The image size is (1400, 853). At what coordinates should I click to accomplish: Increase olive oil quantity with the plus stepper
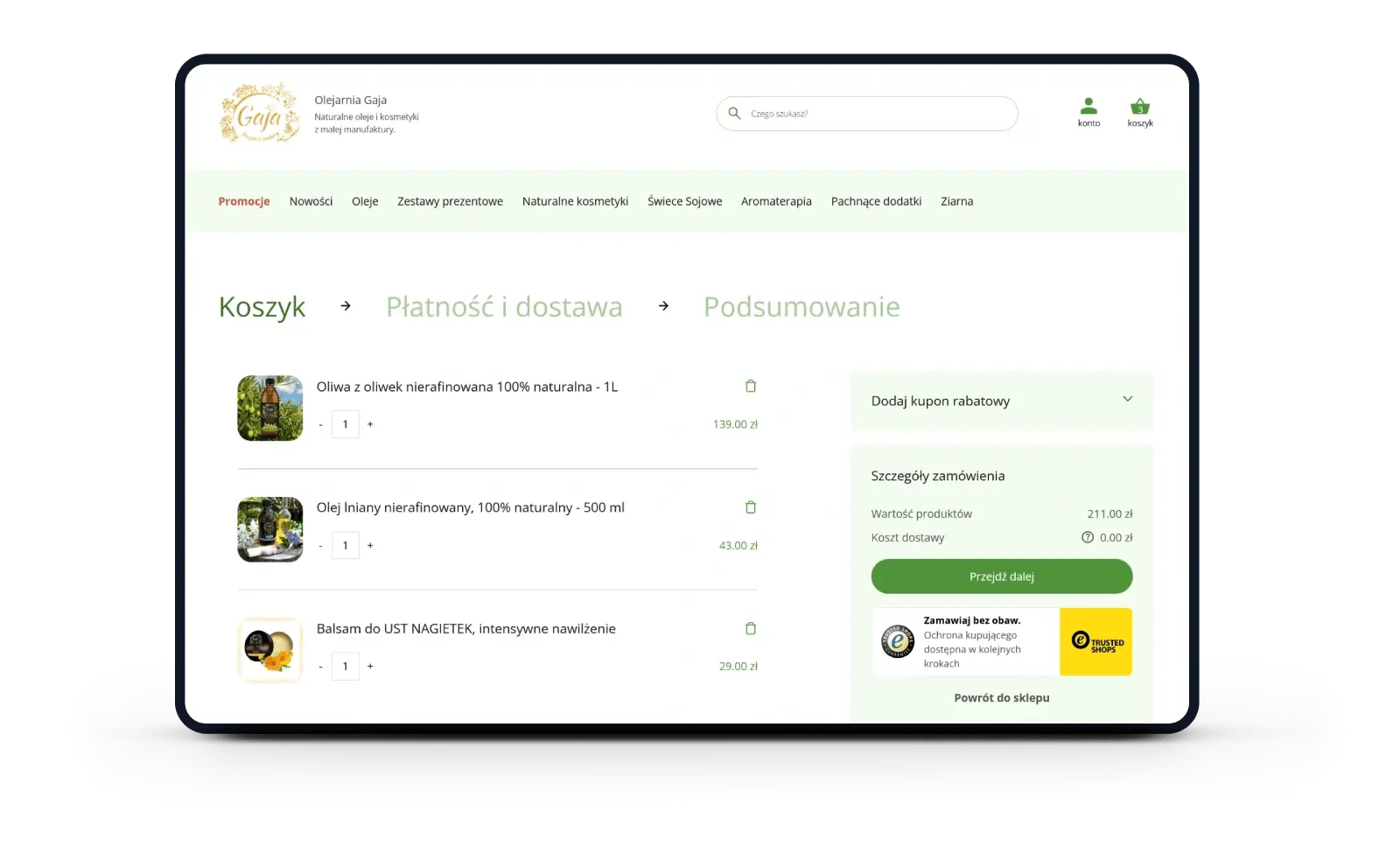point(370,424)
